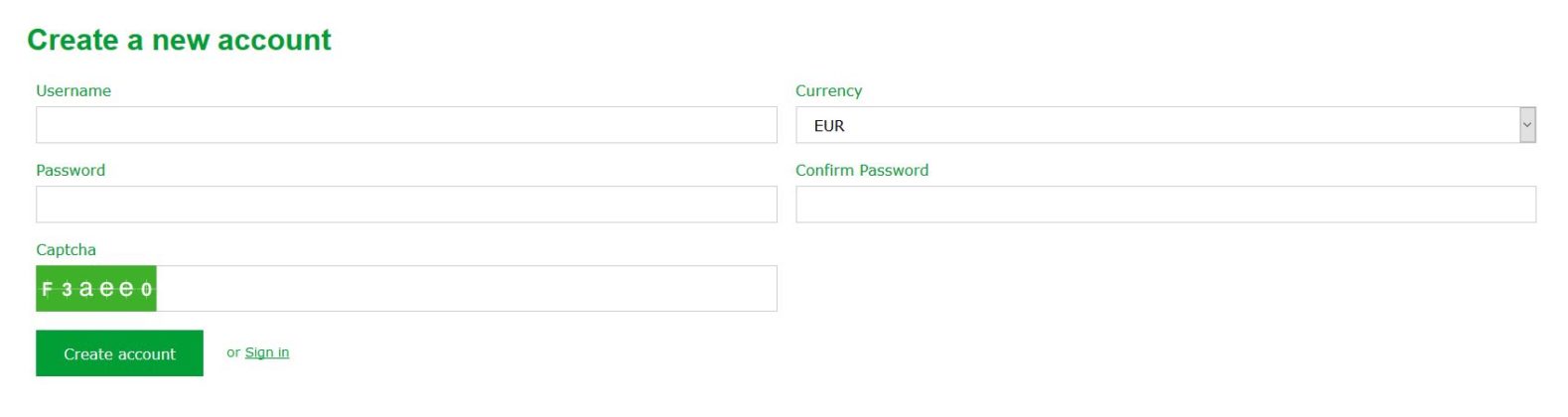Open the Currency combo box showing EUR
This screenshot has height=417, width=1568.
click(x=1166, y=125)
